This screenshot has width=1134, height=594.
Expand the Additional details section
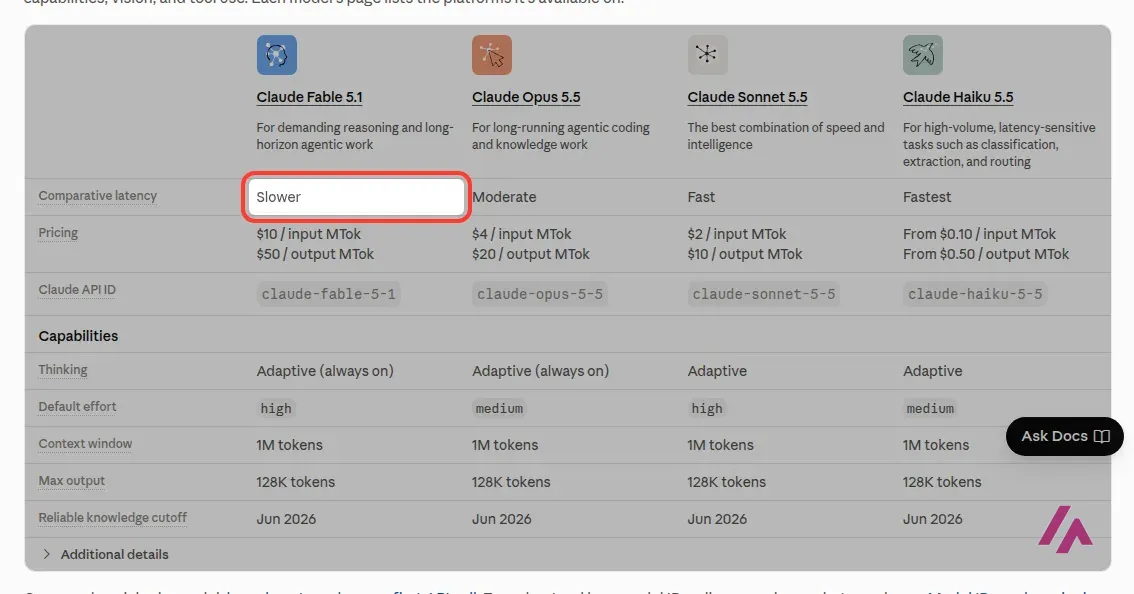pos(106,554)
